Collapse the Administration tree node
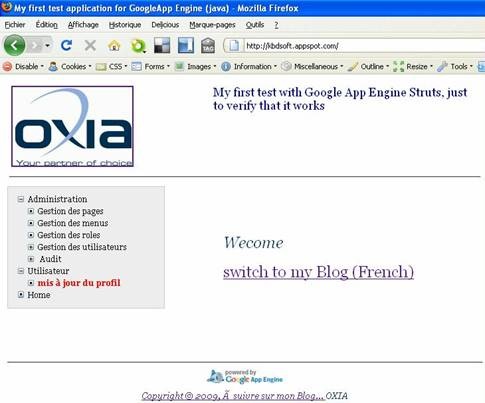The image size is (485, 403). [x=21, y=199]
